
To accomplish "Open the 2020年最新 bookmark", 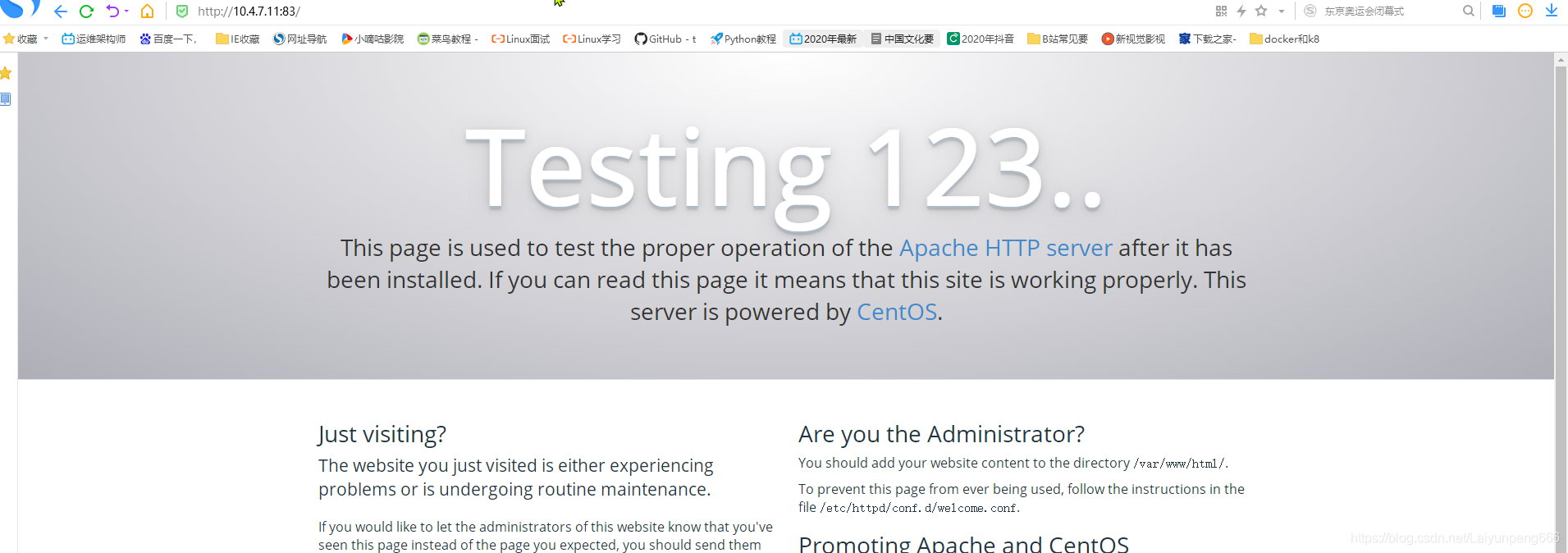I will coord(823,39).
